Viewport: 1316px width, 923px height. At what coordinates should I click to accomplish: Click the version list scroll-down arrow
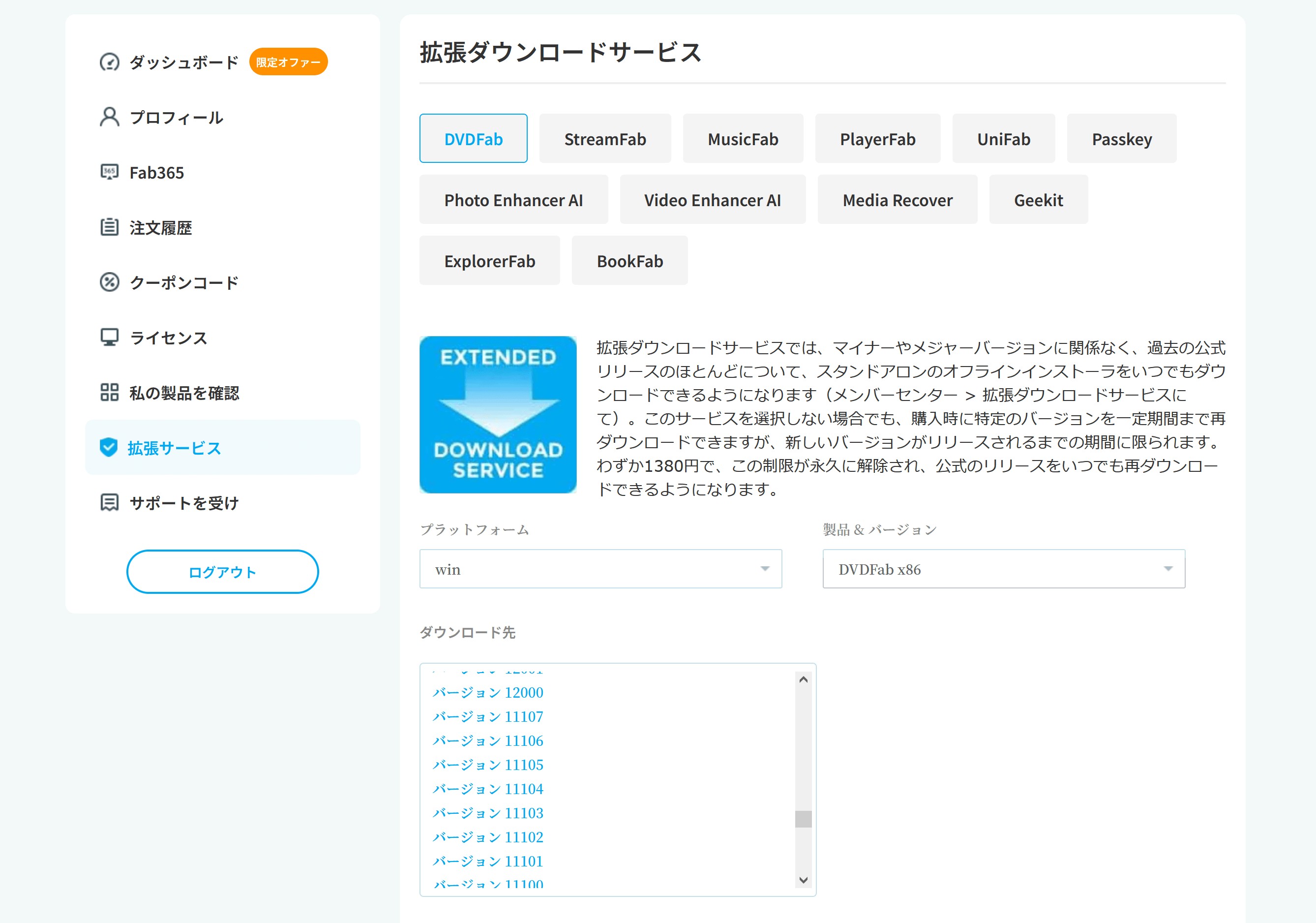pos(804,880)
